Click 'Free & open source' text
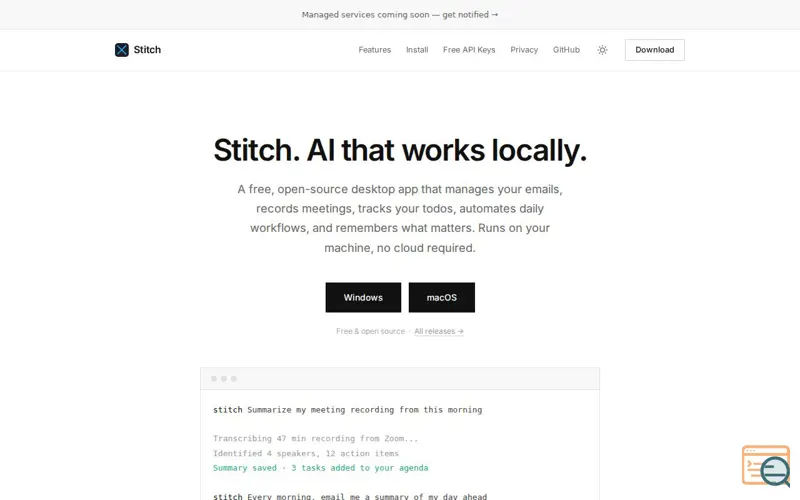This screenshot has height=500, width=800. 370,331
